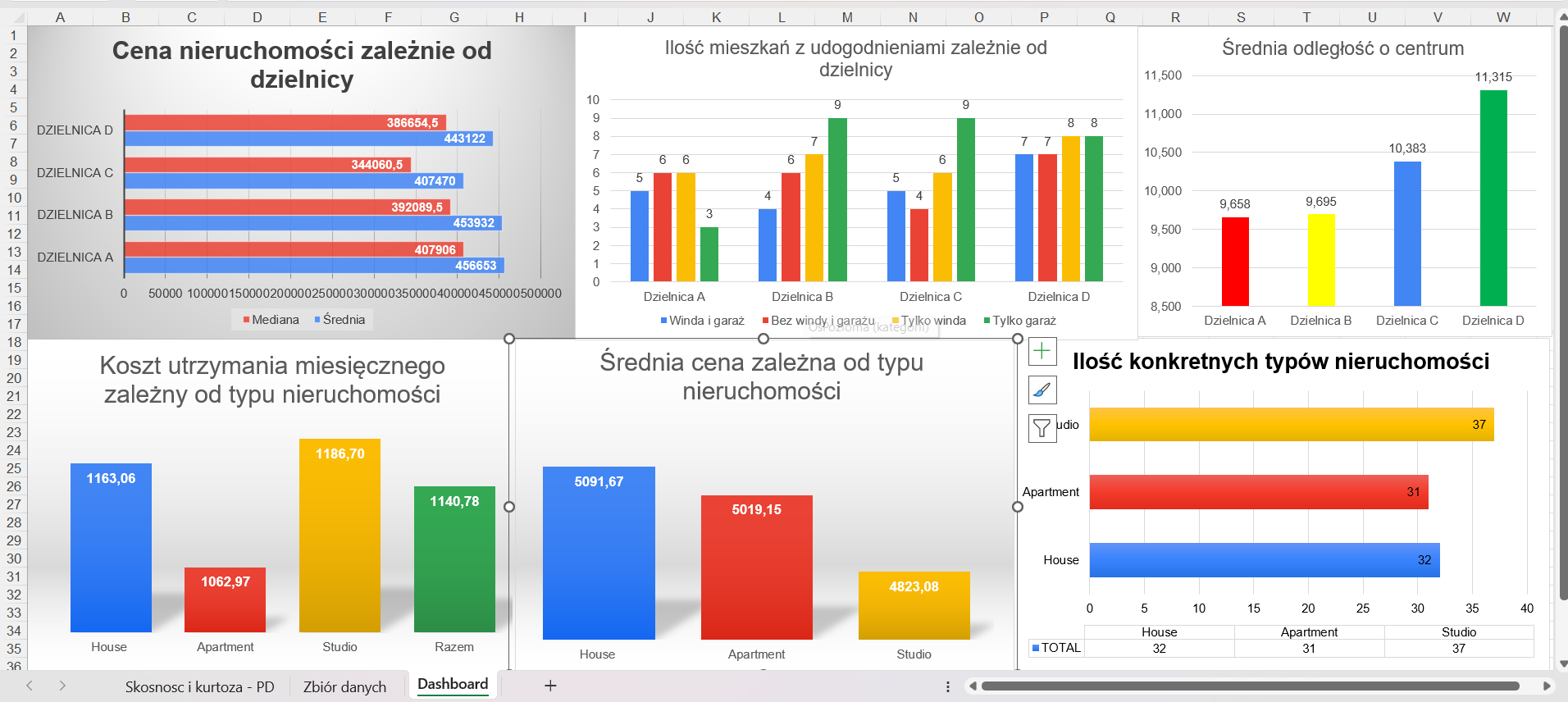Select Mediana legend entry
Screen dimensions: 1568x702
pyautogui.click(x=271, y=320)
